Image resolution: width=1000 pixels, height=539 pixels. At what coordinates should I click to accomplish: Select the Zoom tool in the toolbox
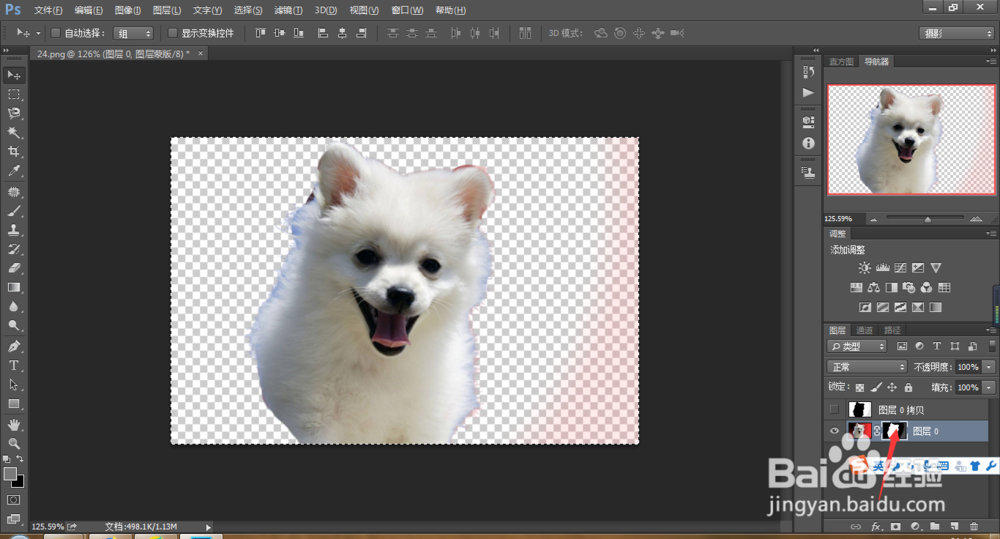[14, 442]
